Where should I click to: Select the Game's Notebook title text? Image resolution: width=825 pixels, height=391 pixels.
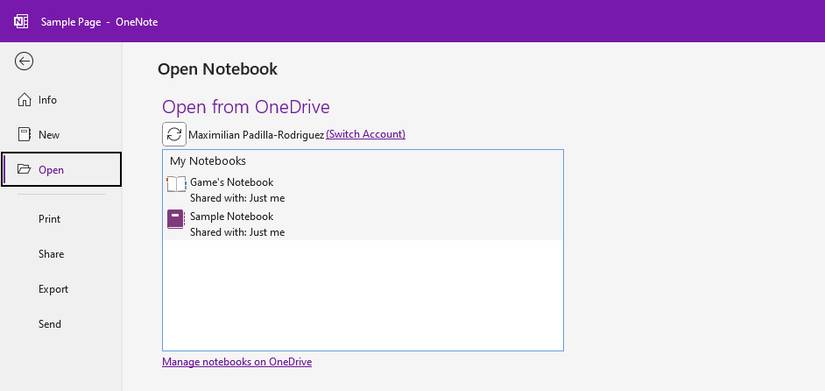232,182
